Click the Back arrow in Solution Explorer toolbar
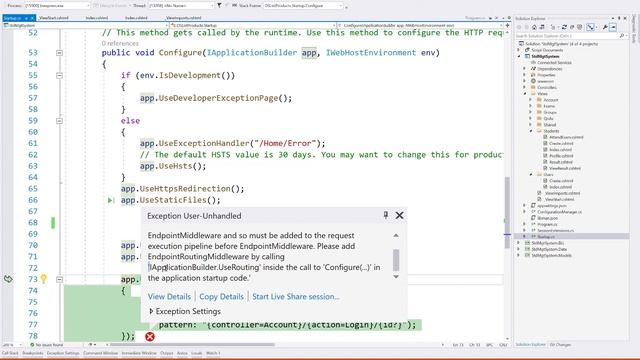 click(x=519, y=27)
